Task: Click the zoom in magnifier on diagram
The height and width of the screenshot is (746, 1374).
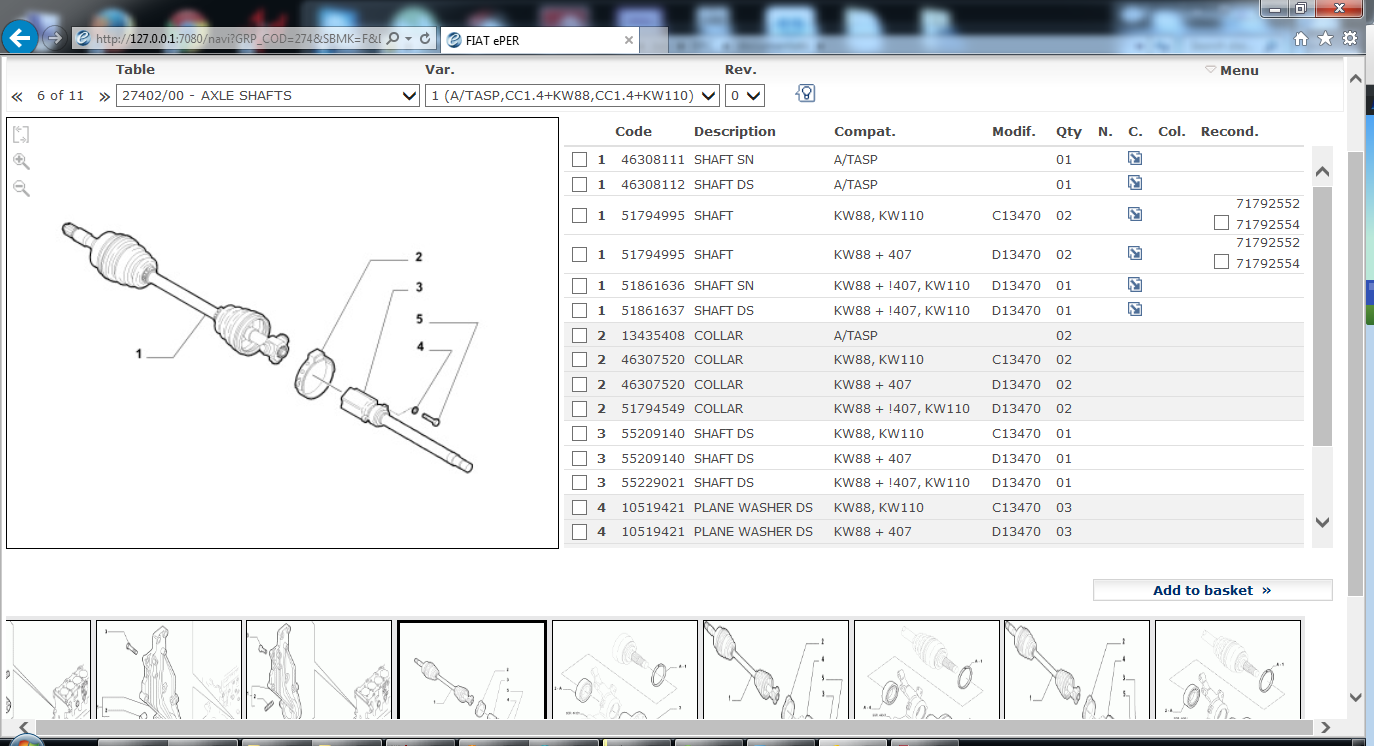Action: (21, 161)
